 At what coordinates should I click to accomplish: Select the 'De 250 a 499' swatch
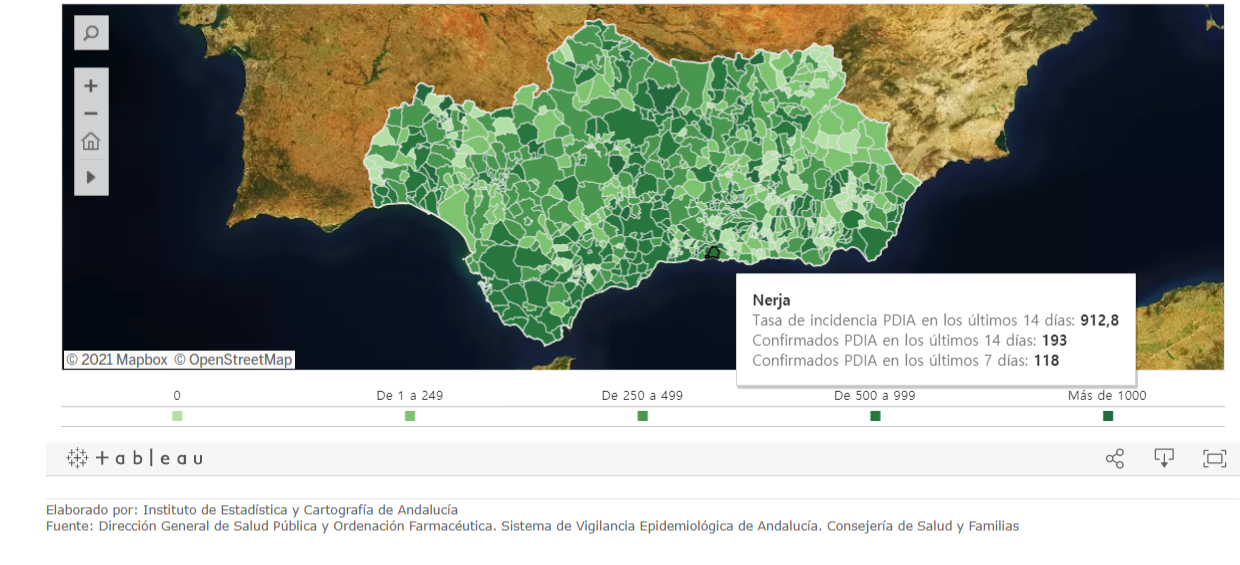coord(642,416)
